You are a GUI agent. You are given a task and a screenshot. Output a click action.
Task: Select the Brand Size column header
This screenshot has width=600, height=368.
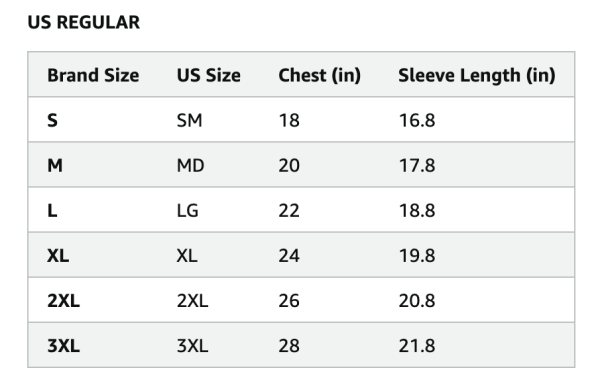click(93, 75)
